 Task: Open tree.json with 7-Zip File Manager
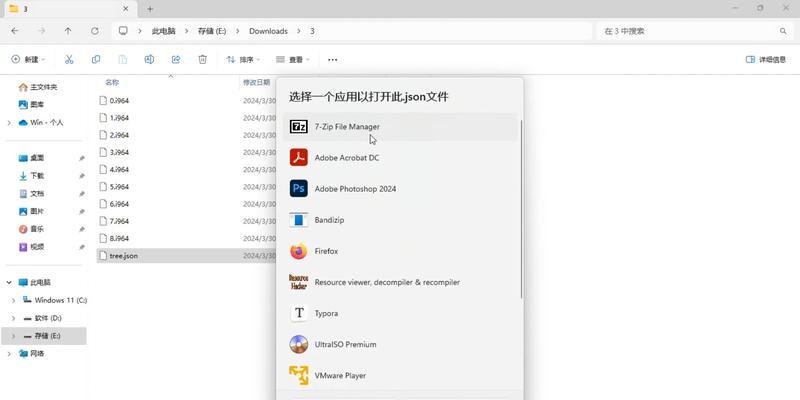pos(401,127)
